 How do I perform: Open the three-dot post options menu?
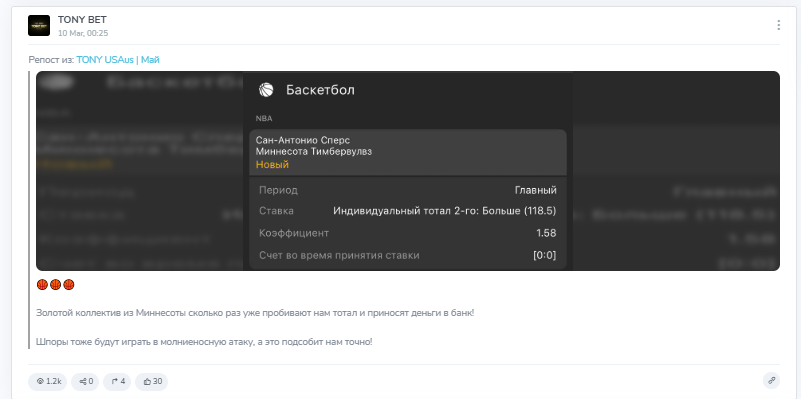(x=778, y=25)
